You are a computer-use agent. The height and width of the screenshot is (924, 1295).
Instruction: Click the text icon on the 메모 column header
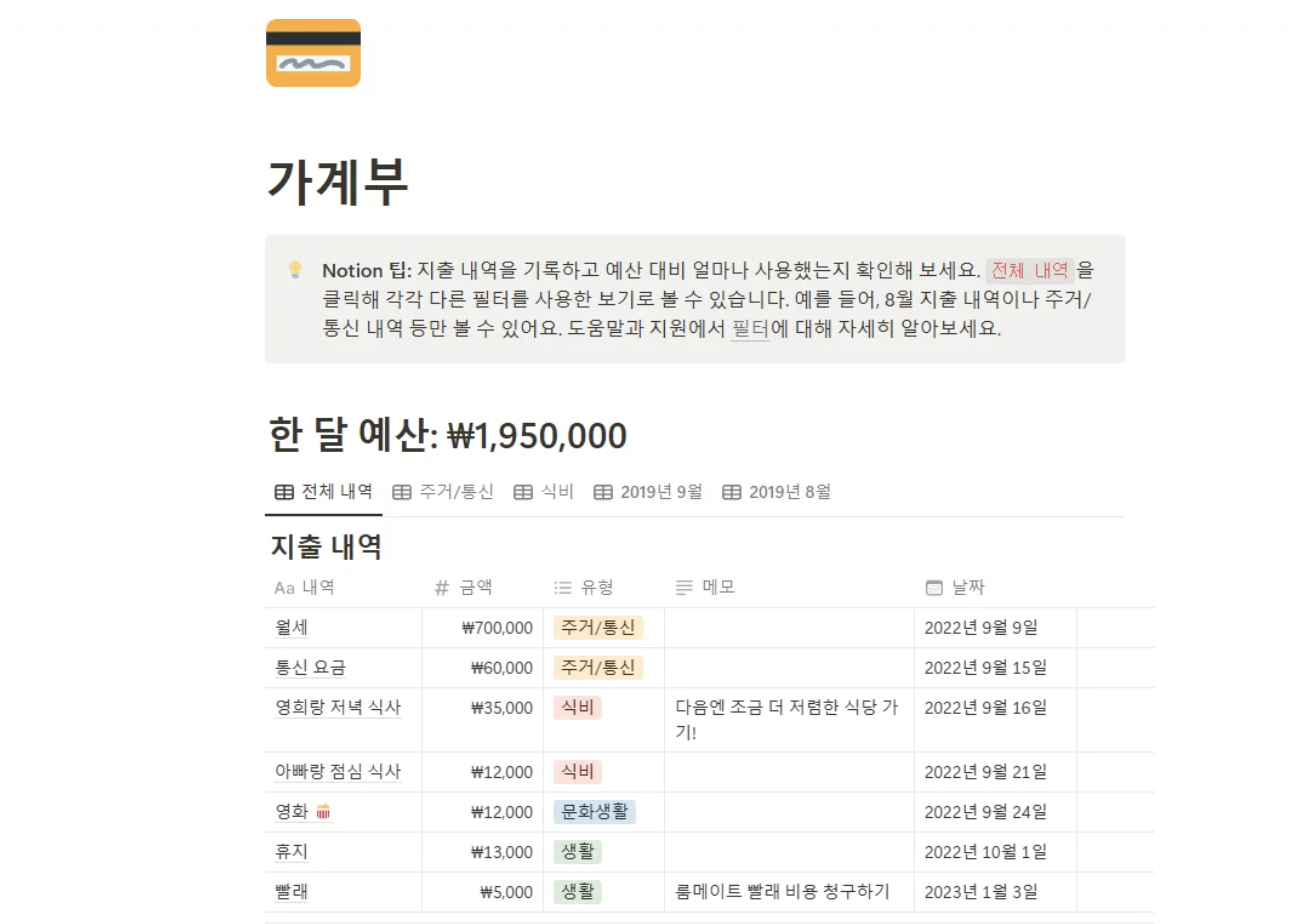click(686, 587)
